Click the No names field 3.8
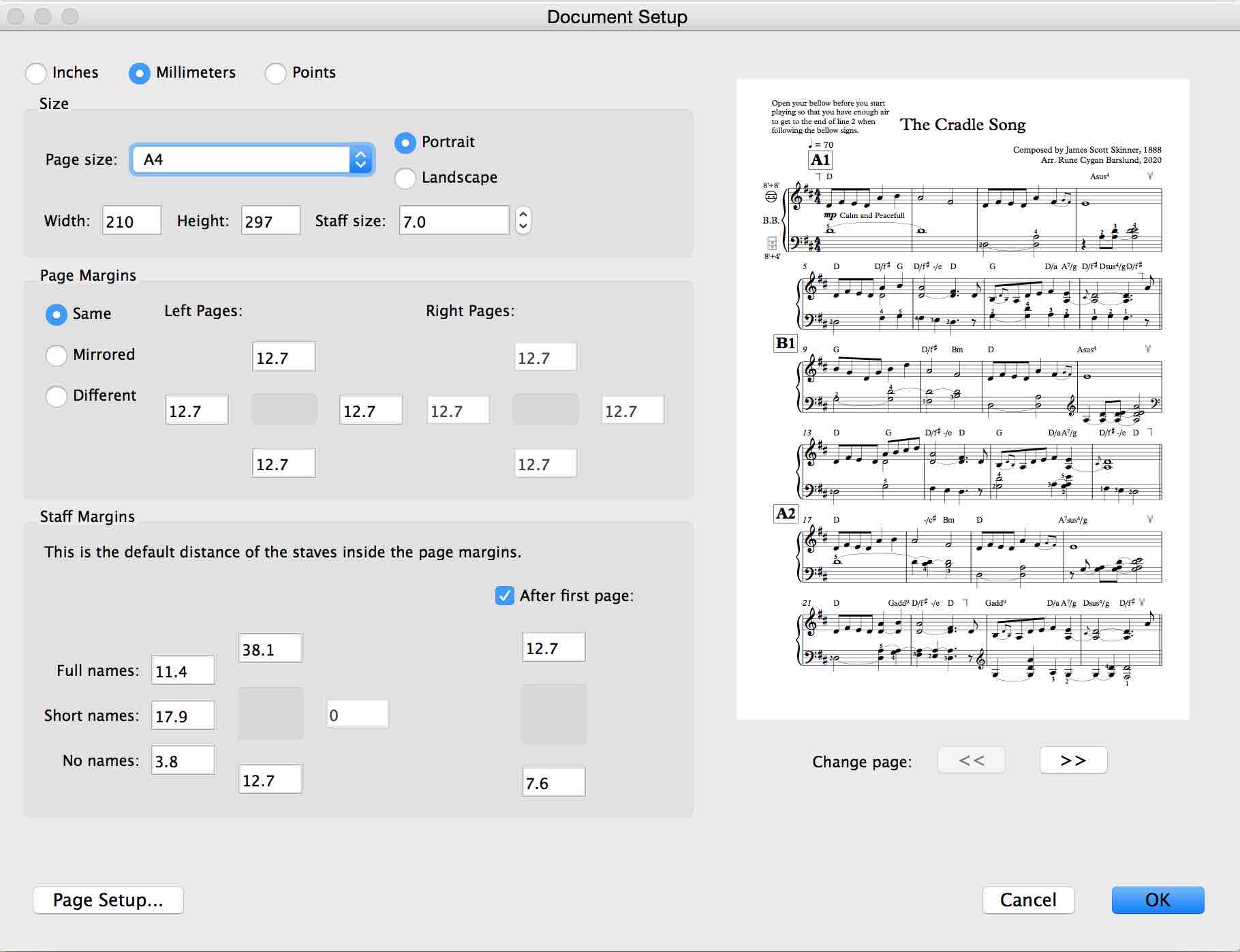The image size is (1240, 952). (183, 760)
